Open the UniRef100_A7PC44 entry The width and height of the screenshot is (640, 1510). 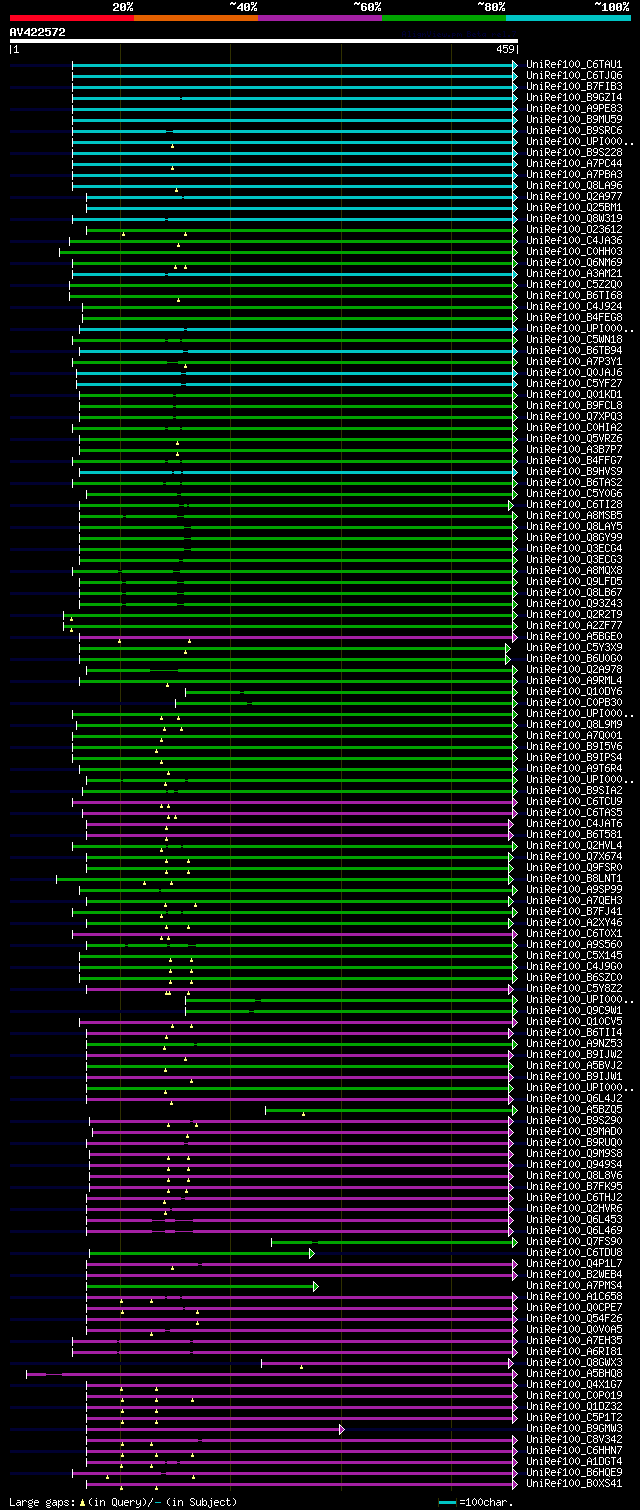(x=574, y=163)
